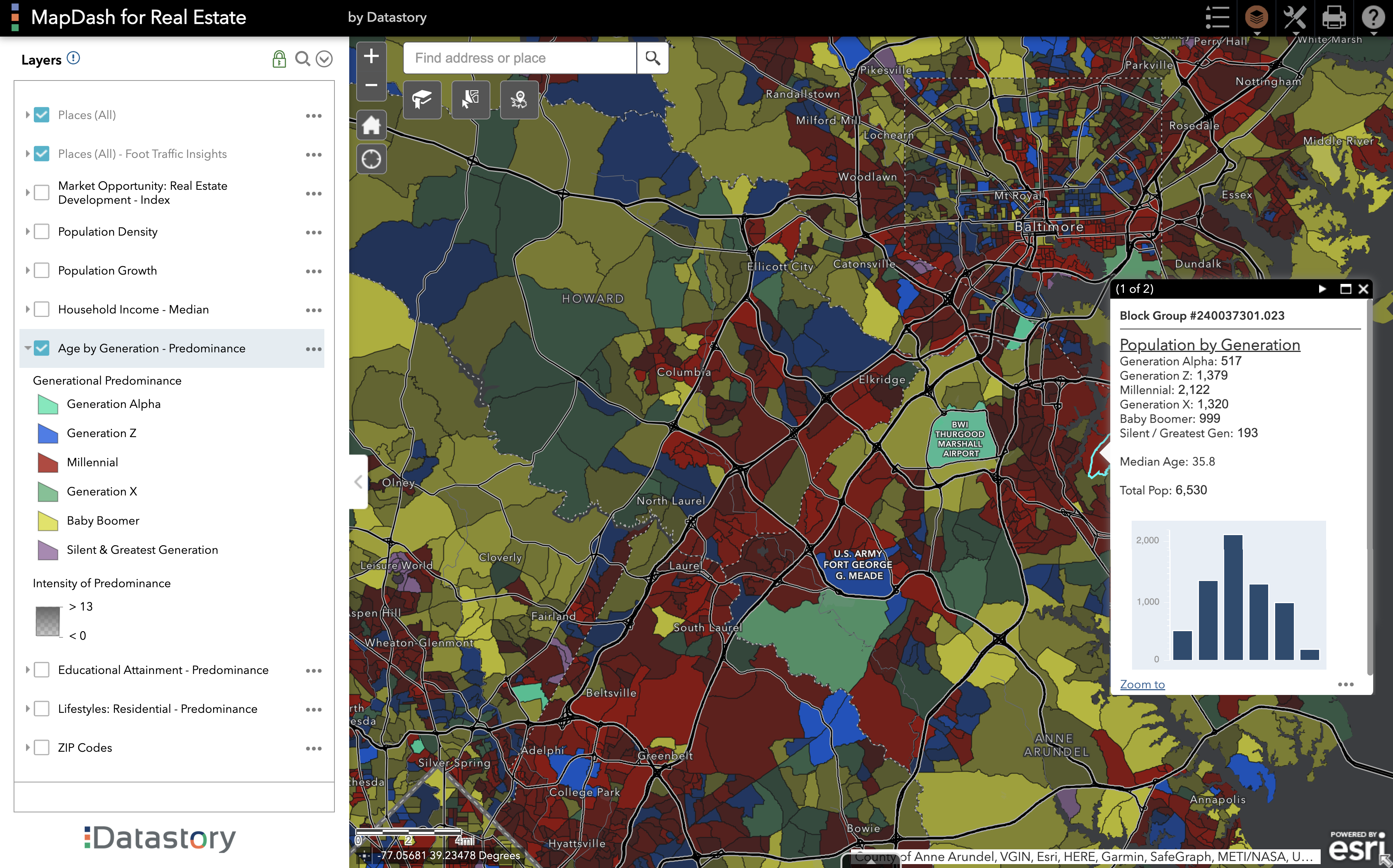The width and height of the screenshot is (1393, 868).
Task: Open Household Income - Median options menu
Action: 313,311
